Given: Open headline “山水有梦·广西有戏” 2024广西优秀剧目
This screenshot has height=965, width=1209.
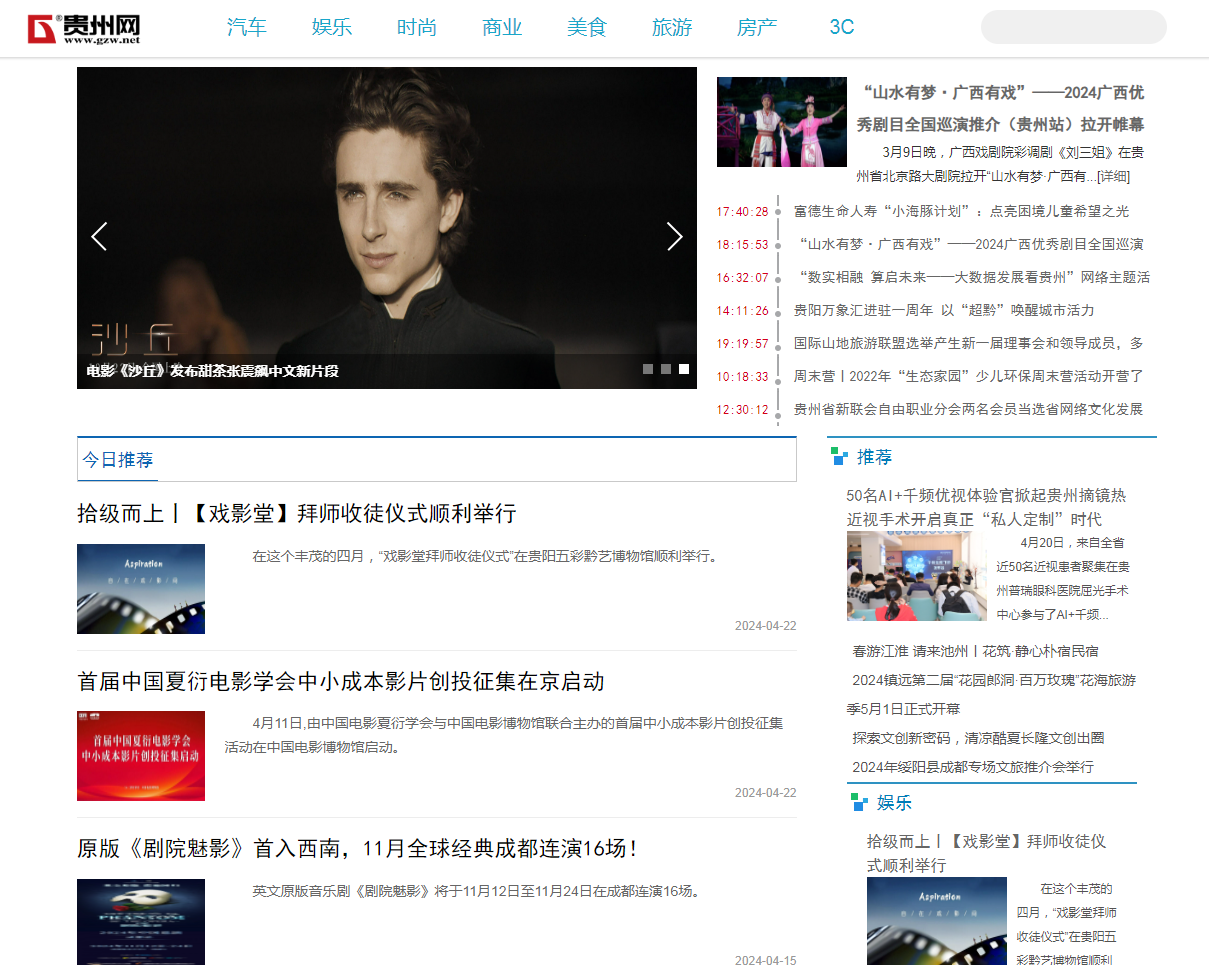Looking at the screenshot, I should [1000, 108].
